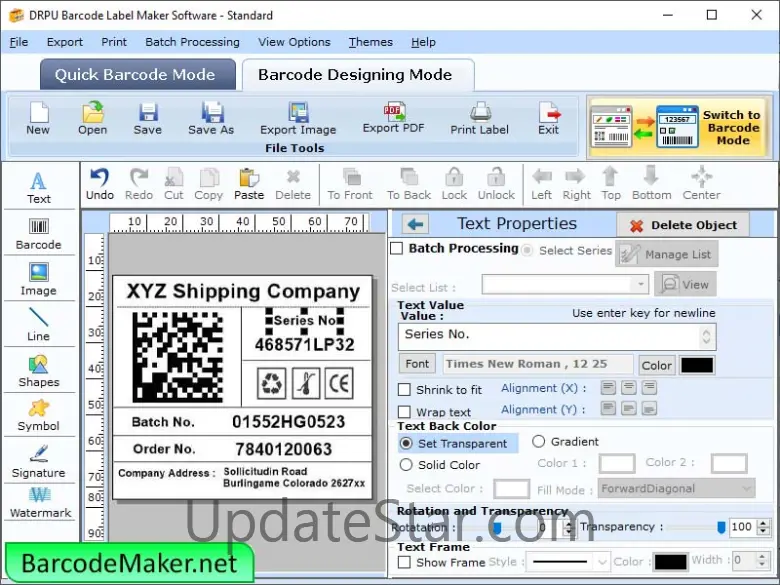Save the current label
Viewport: 780px width, 585px height.
148,118
